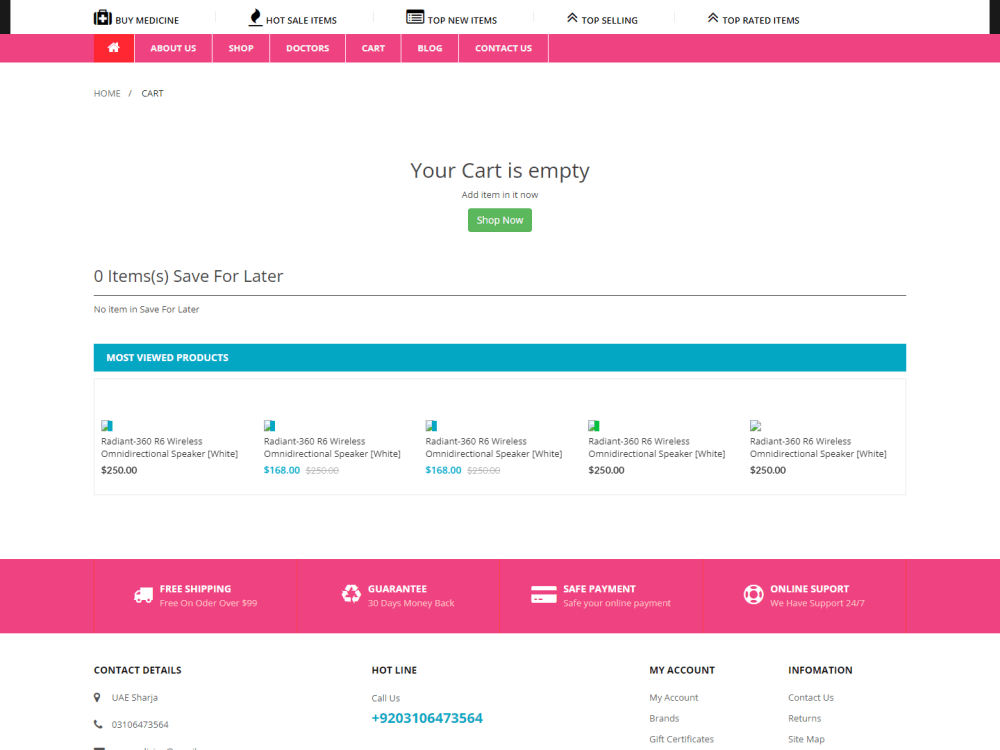
Task: Open Contact Us under Infomation footer
Action: (x=811, y=698)
